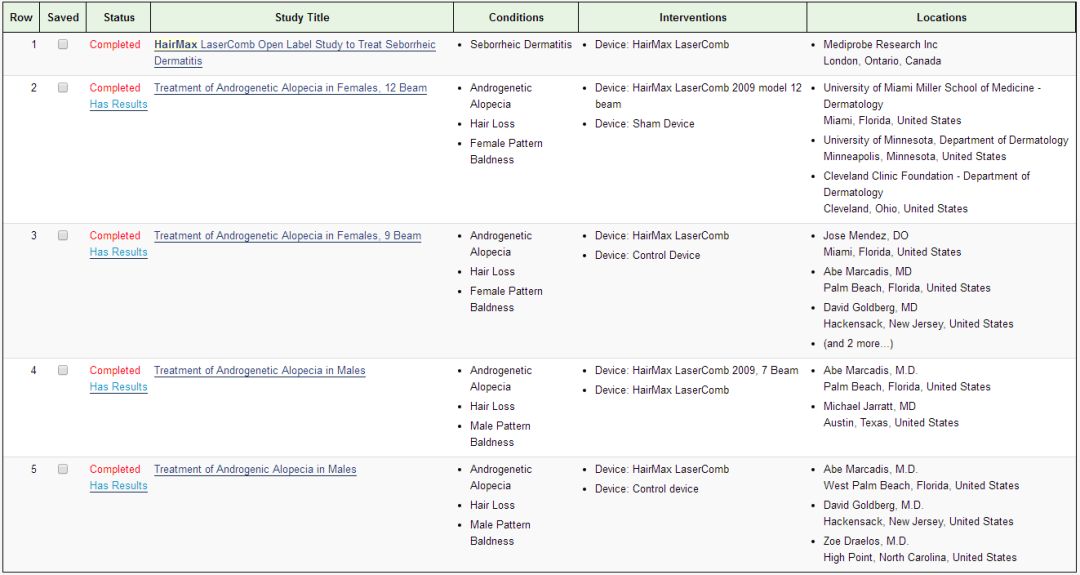Open Treatment of Androgenetic Alopecia in Males
The image size is (1080, 575).
pos(259,371)
